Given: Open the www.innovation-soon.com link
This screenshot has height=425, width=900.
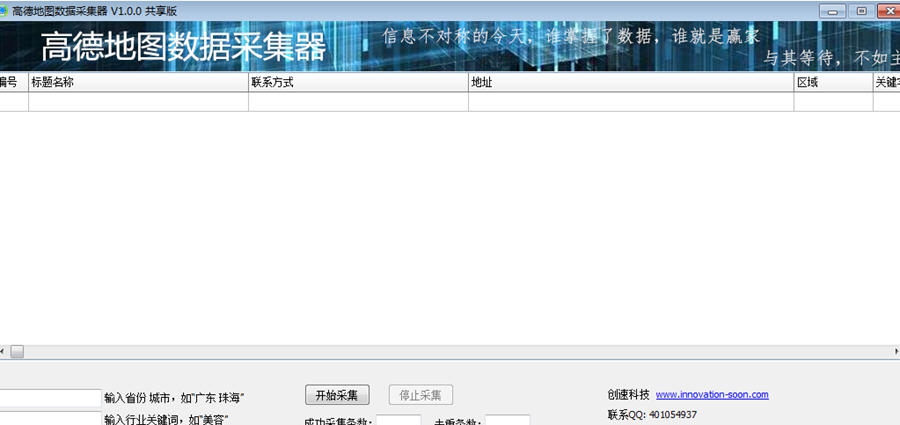Looking at the screenshot, I should (712, 395).
